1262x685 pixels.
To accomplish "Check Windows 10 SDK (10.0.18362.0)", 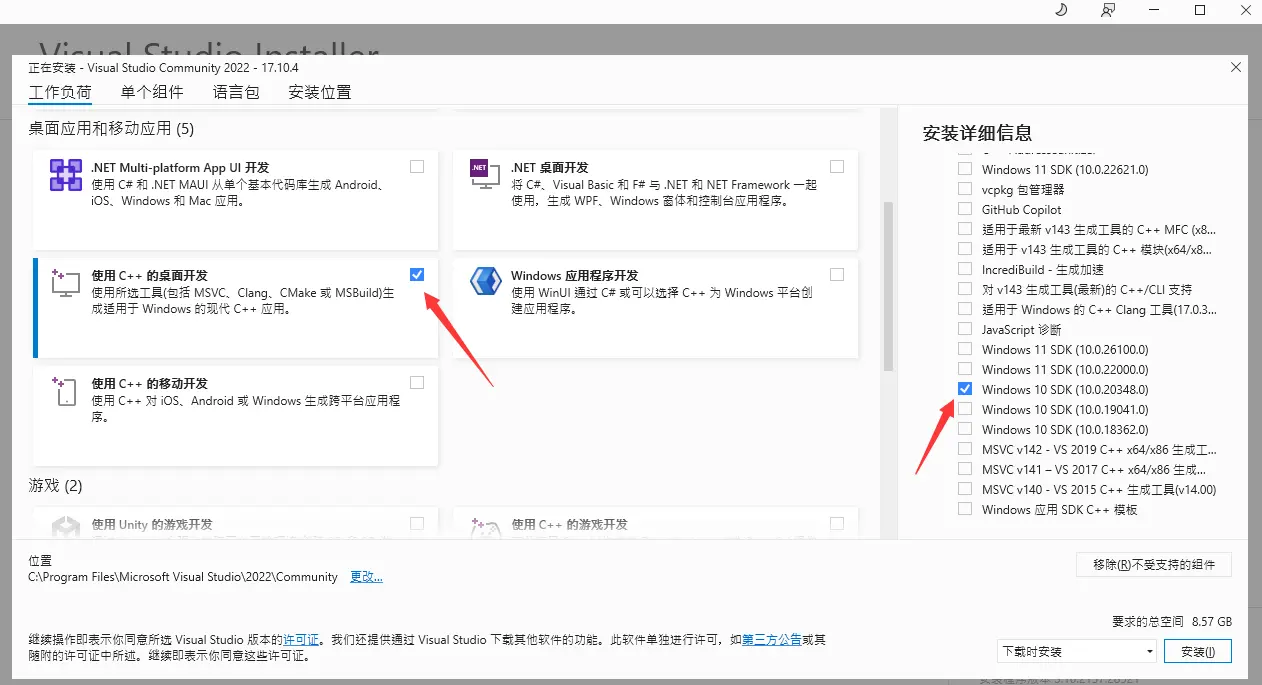I will pos(965,429).
